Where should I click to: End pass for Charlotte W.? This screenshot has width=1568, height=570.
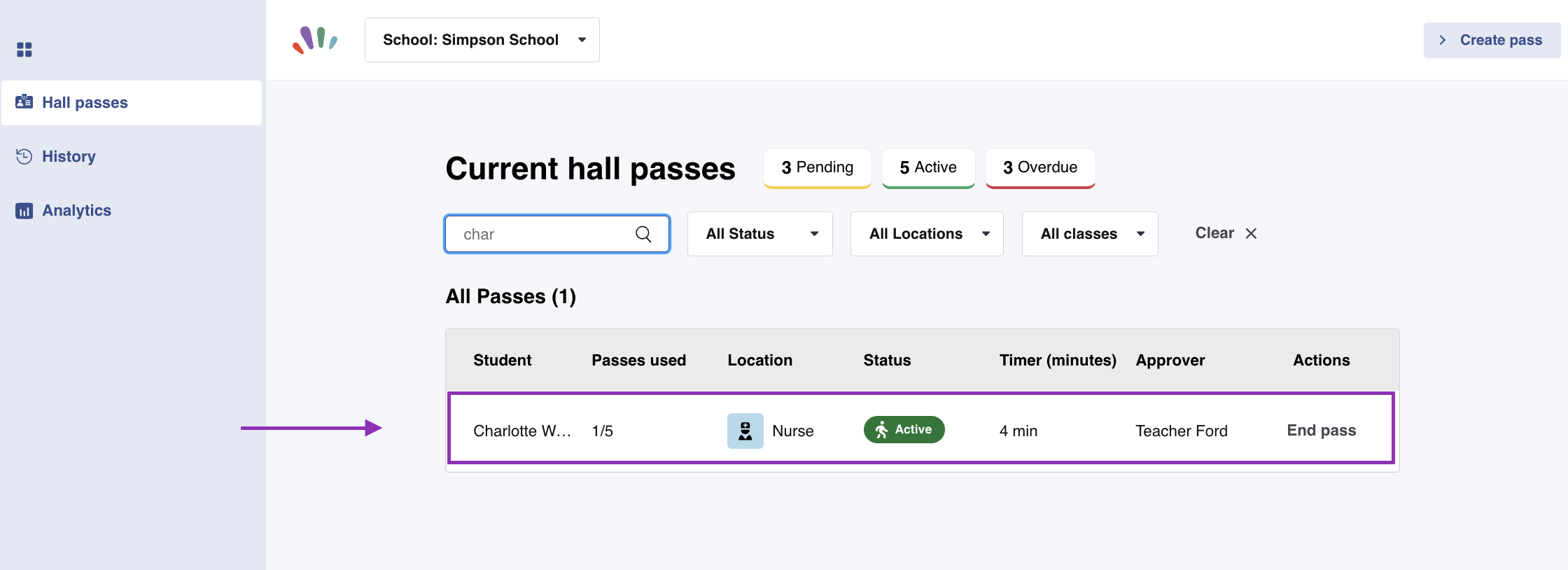(x=1322, y=431)
